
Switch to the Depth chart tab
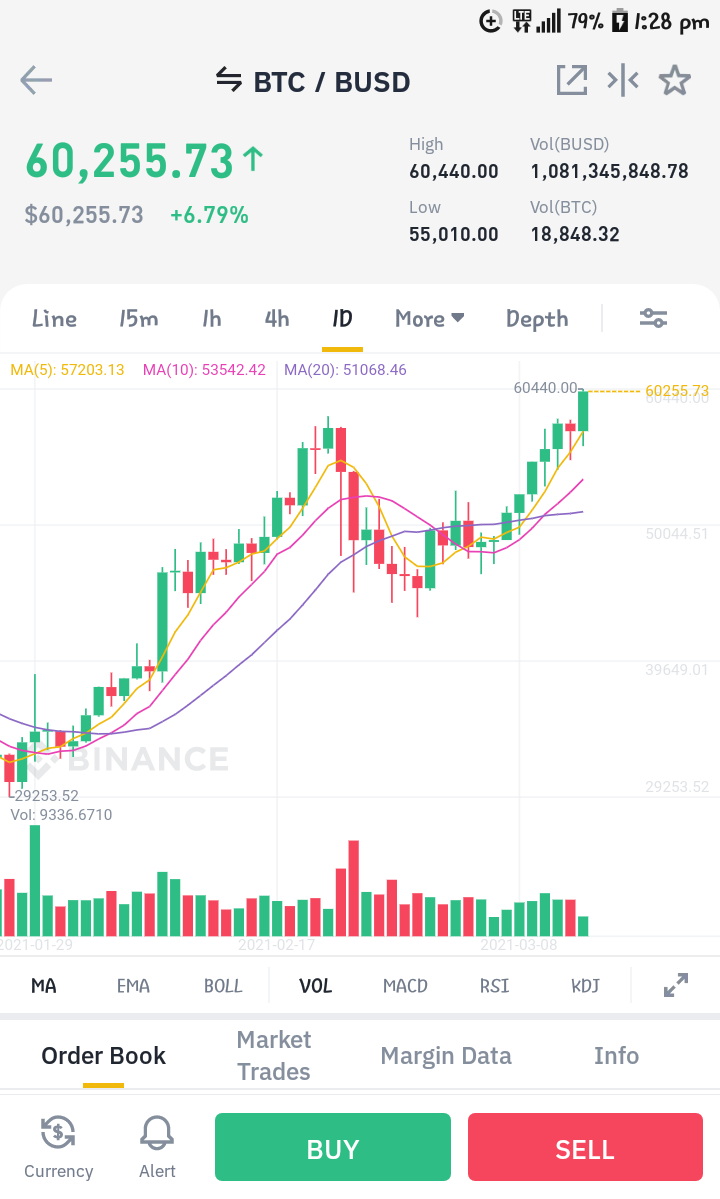click(x=537, y=318)
